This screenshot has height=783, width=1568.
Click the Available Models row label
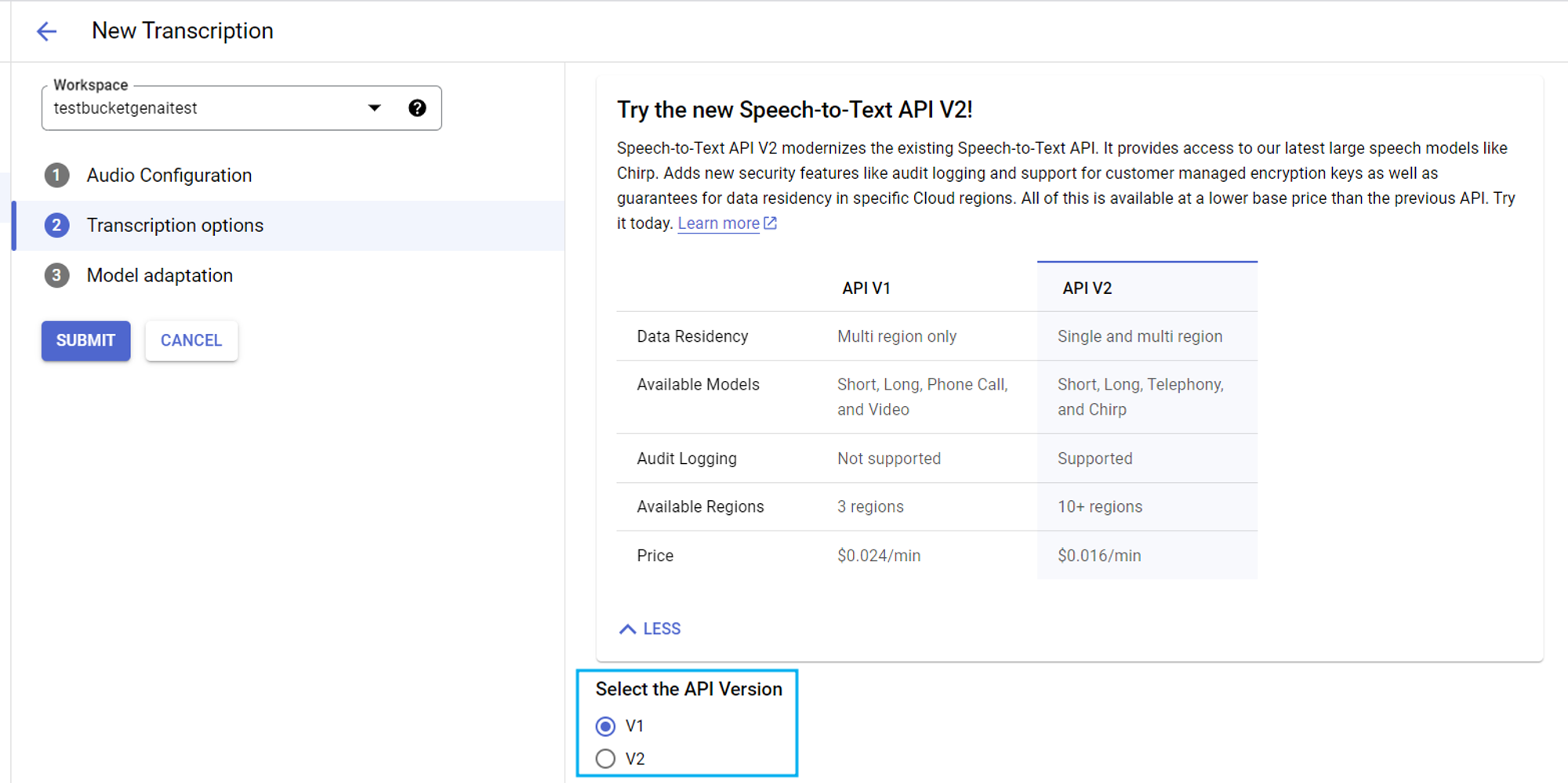[x=698, y=385]
